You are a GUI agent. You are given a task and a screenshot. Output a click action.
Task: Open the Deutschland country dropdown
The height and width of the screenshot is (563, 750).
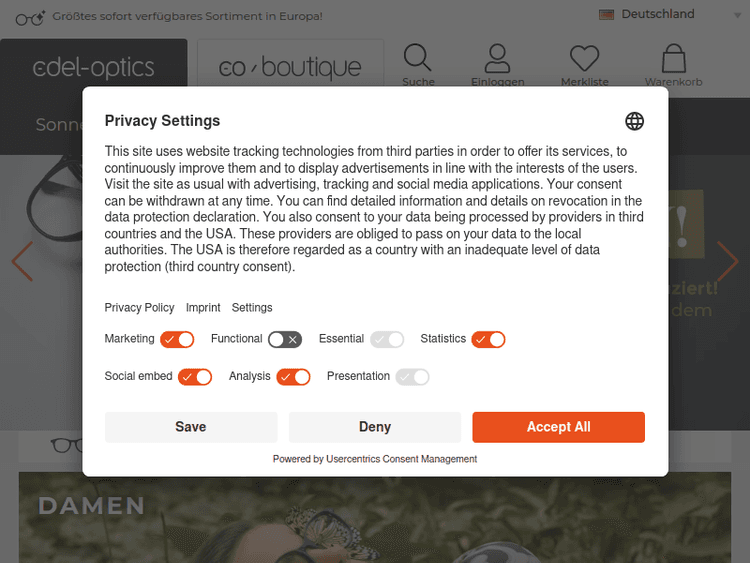(661, 14)
